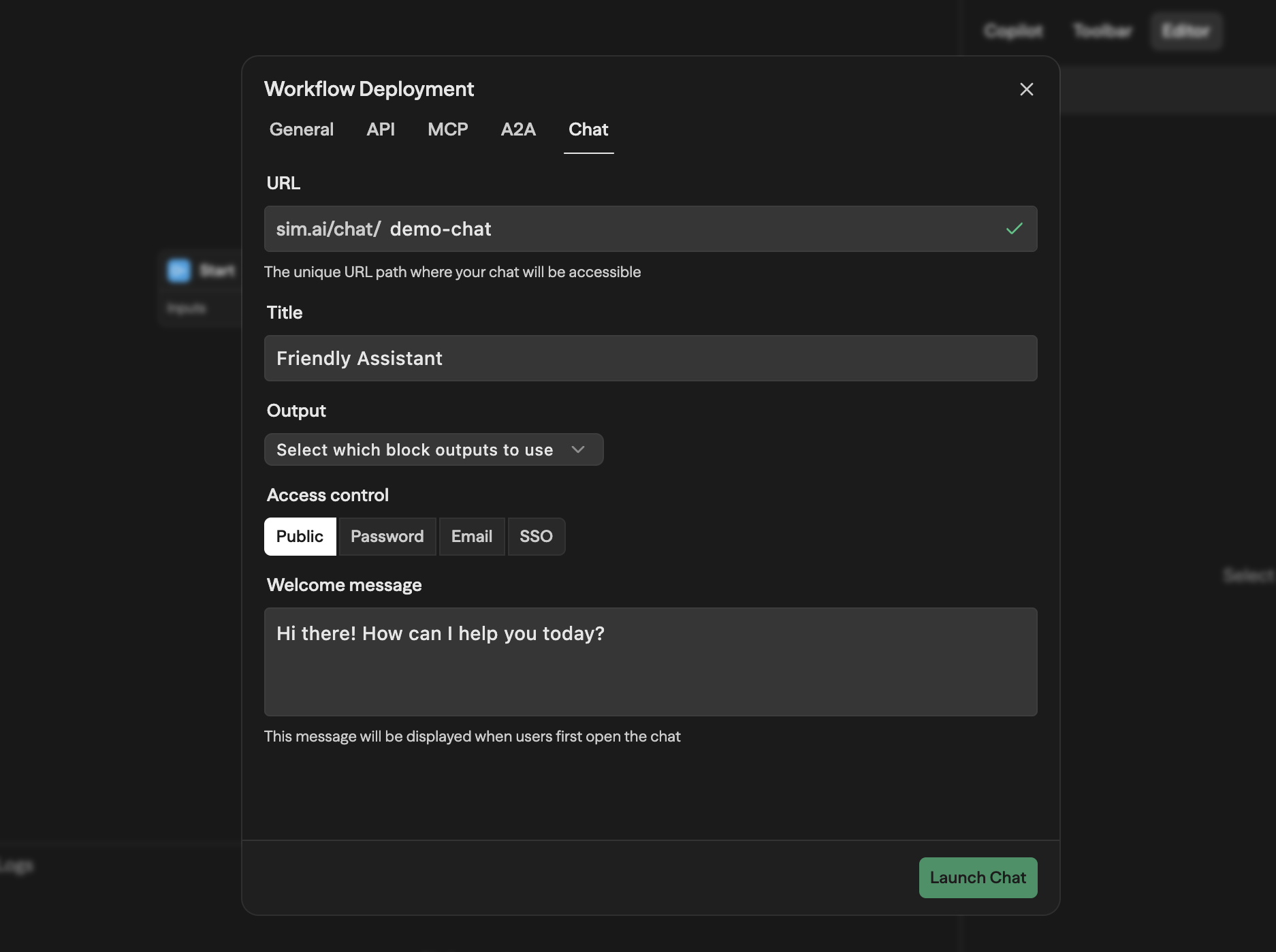
Task: Click the Launch Chat button
Action: (x=978, y=877)
